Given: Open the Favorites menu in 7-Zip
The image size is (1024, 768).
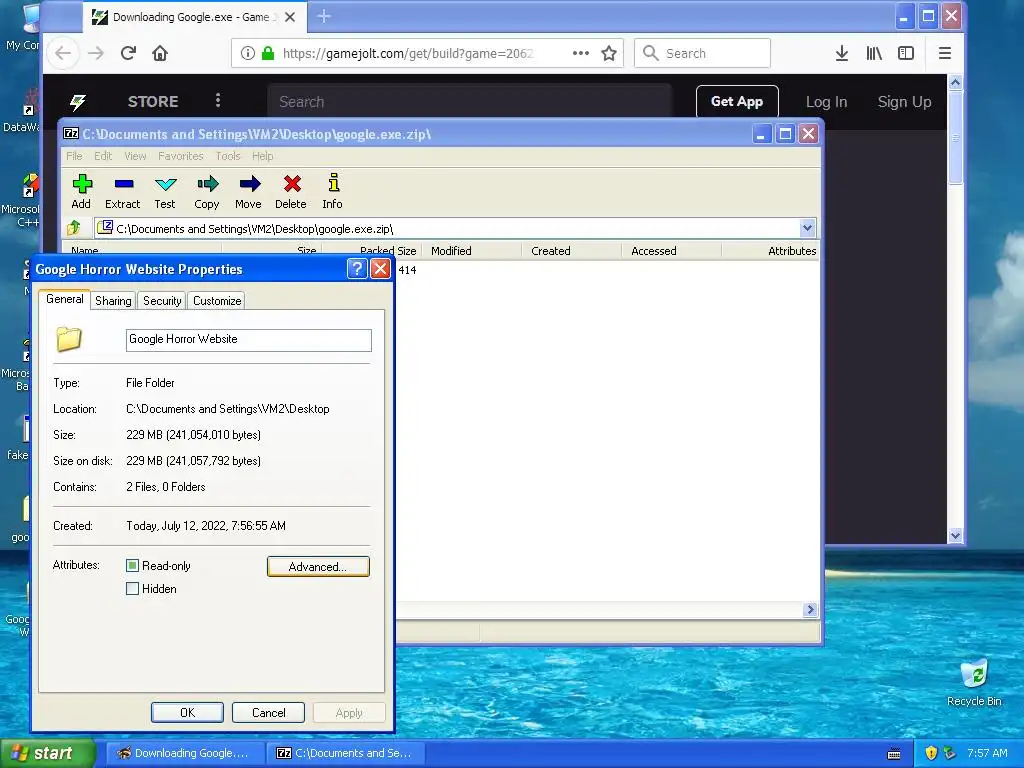Looking at the screenshot, I should coord(181,156).
